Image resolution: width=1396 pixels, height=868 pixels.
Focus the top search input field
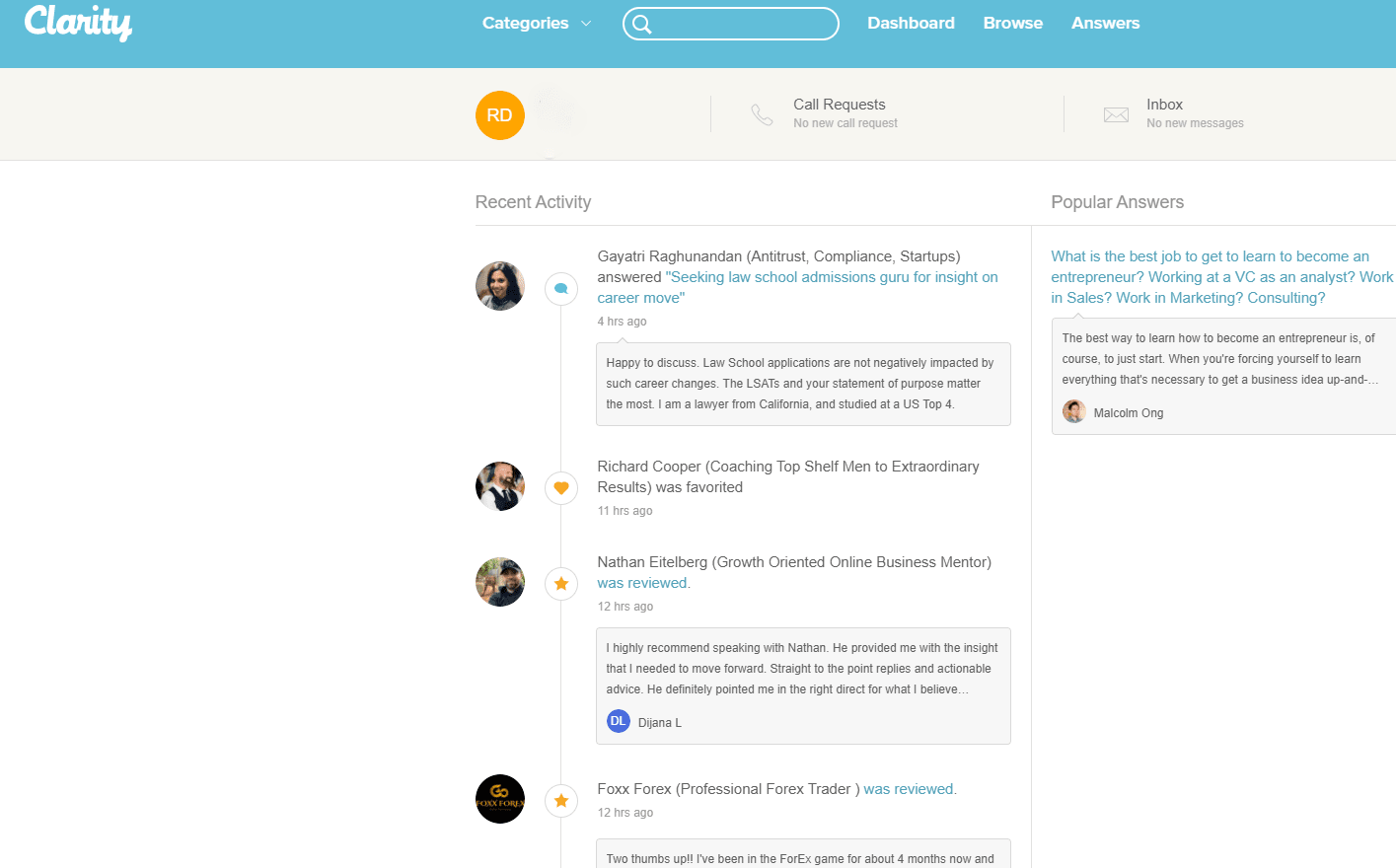click(x=731, y=24)
